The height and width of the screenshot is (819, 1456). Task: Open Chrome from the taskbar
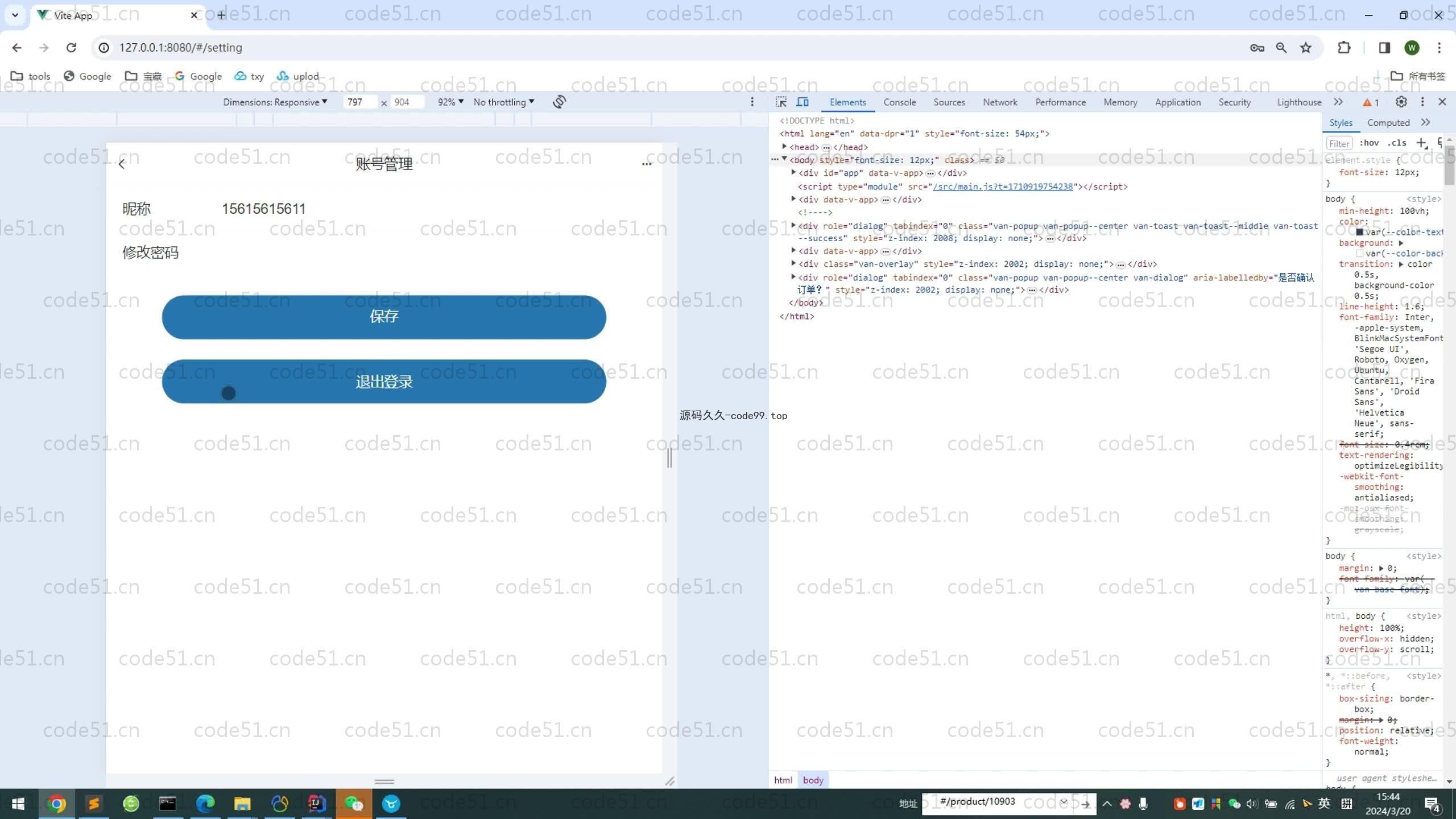click(56, 804)
